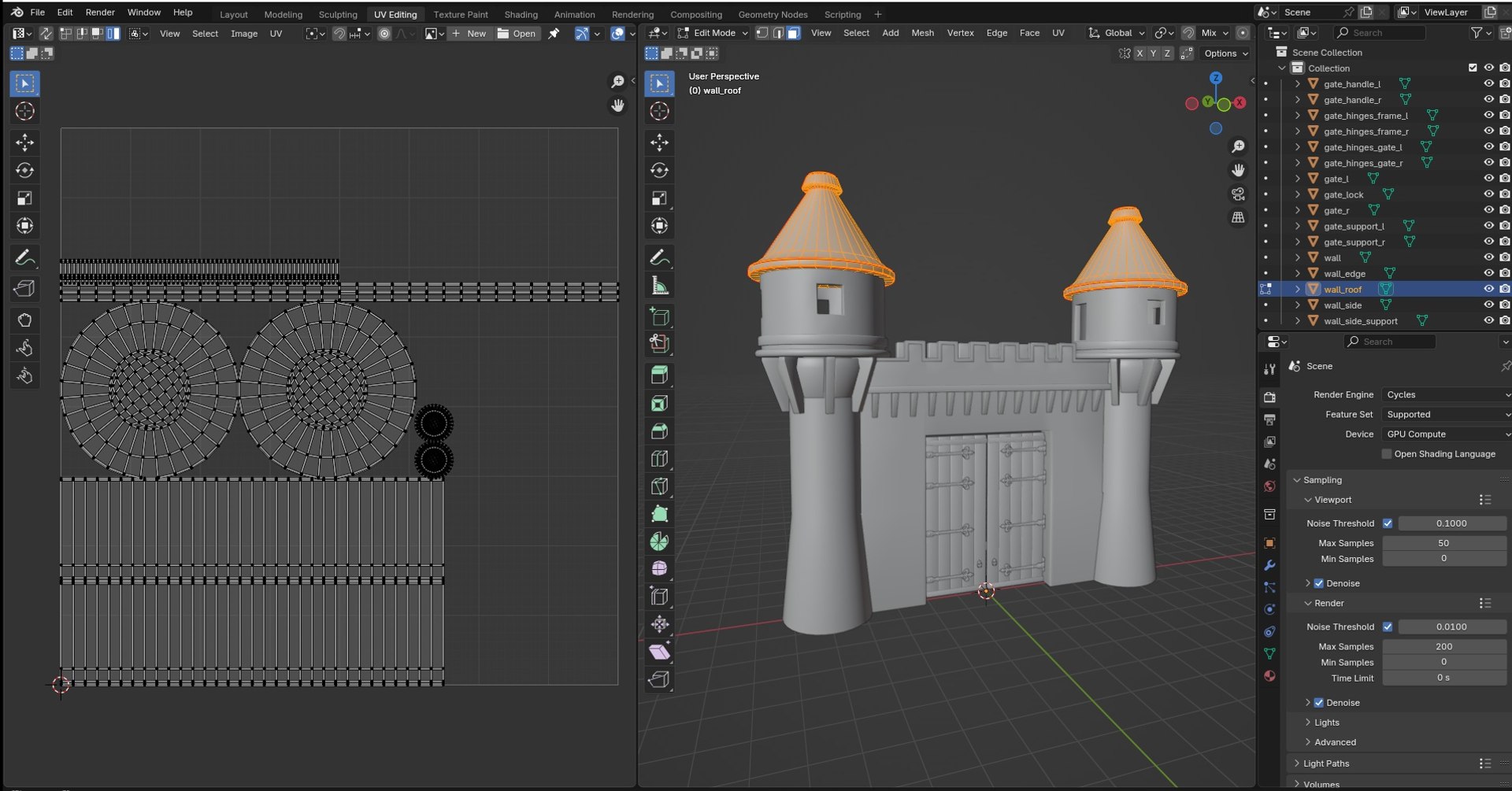Open Render properties tab
The height and width of the screenshot is (791, 1512).
click(x=1269, y=397)
